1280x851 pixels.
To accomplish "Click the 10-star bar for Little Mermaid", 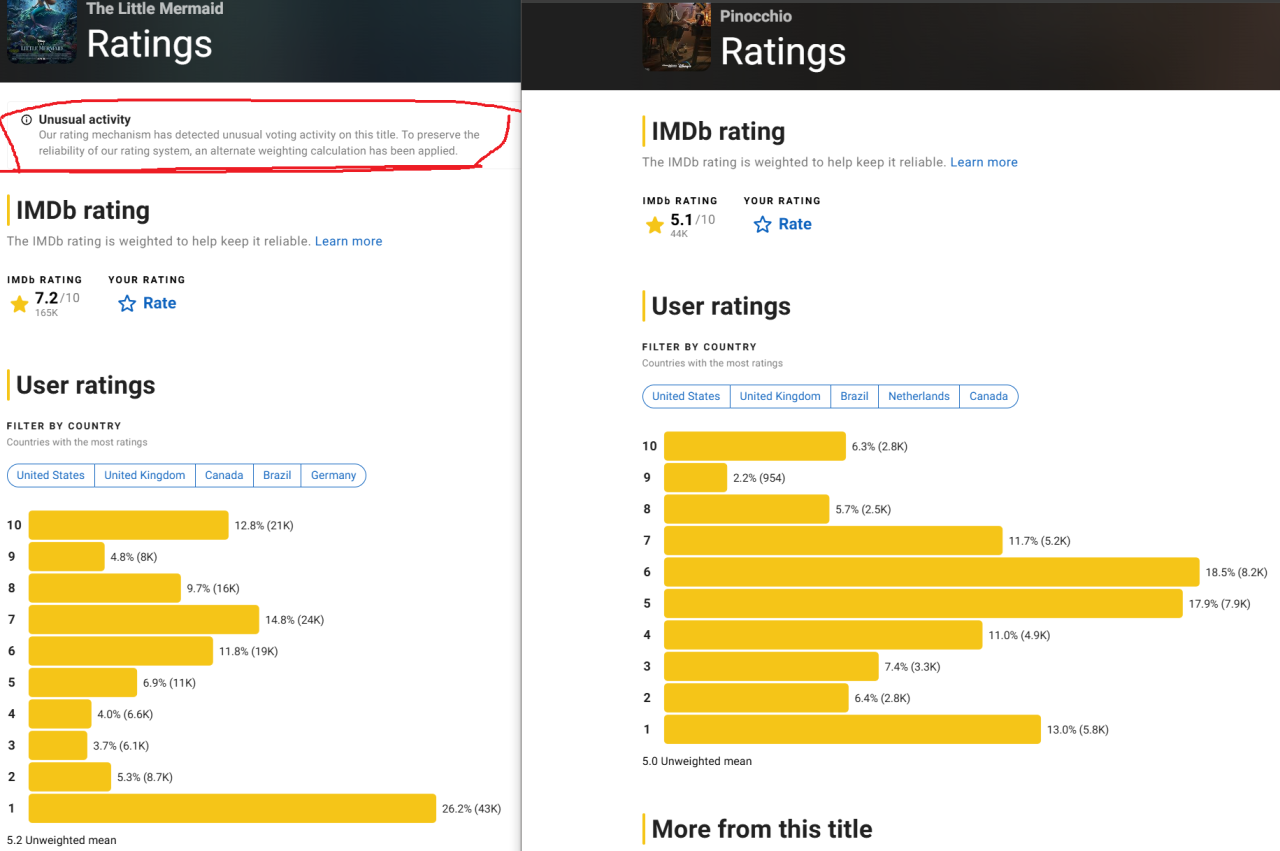I will click(128, 525).
